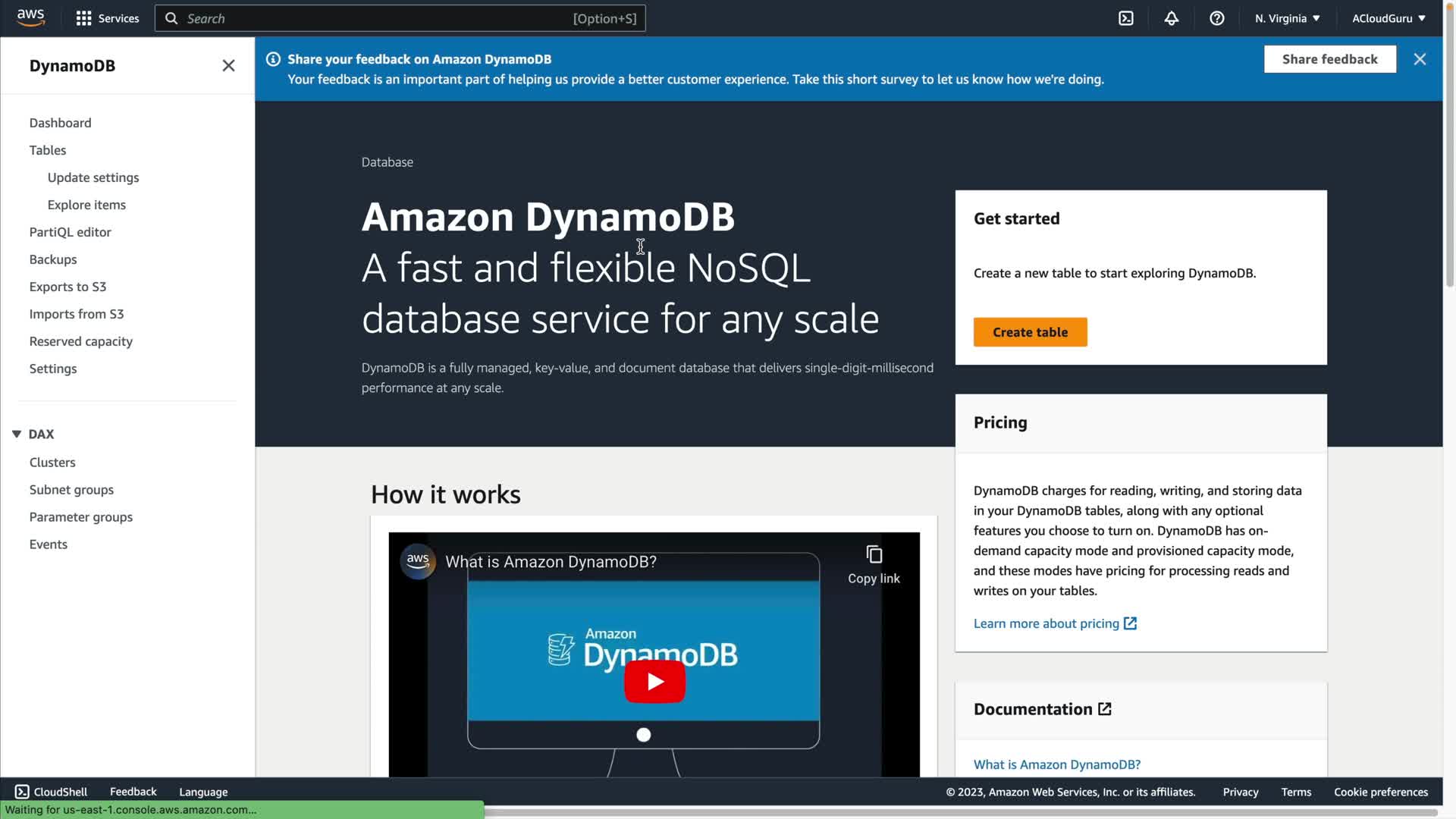The image size is (1456, 819).
Task: Click the Share feedback button
Action: tap(1329, 59)
